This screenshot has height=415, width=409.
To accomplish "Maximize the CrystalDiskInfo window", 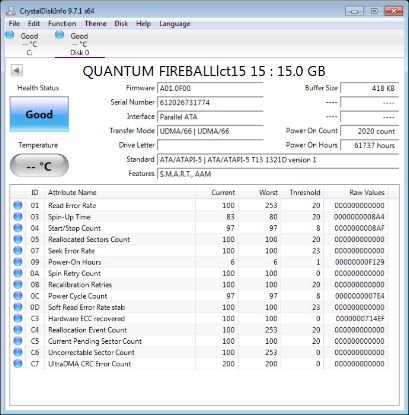I will [374, 11].
